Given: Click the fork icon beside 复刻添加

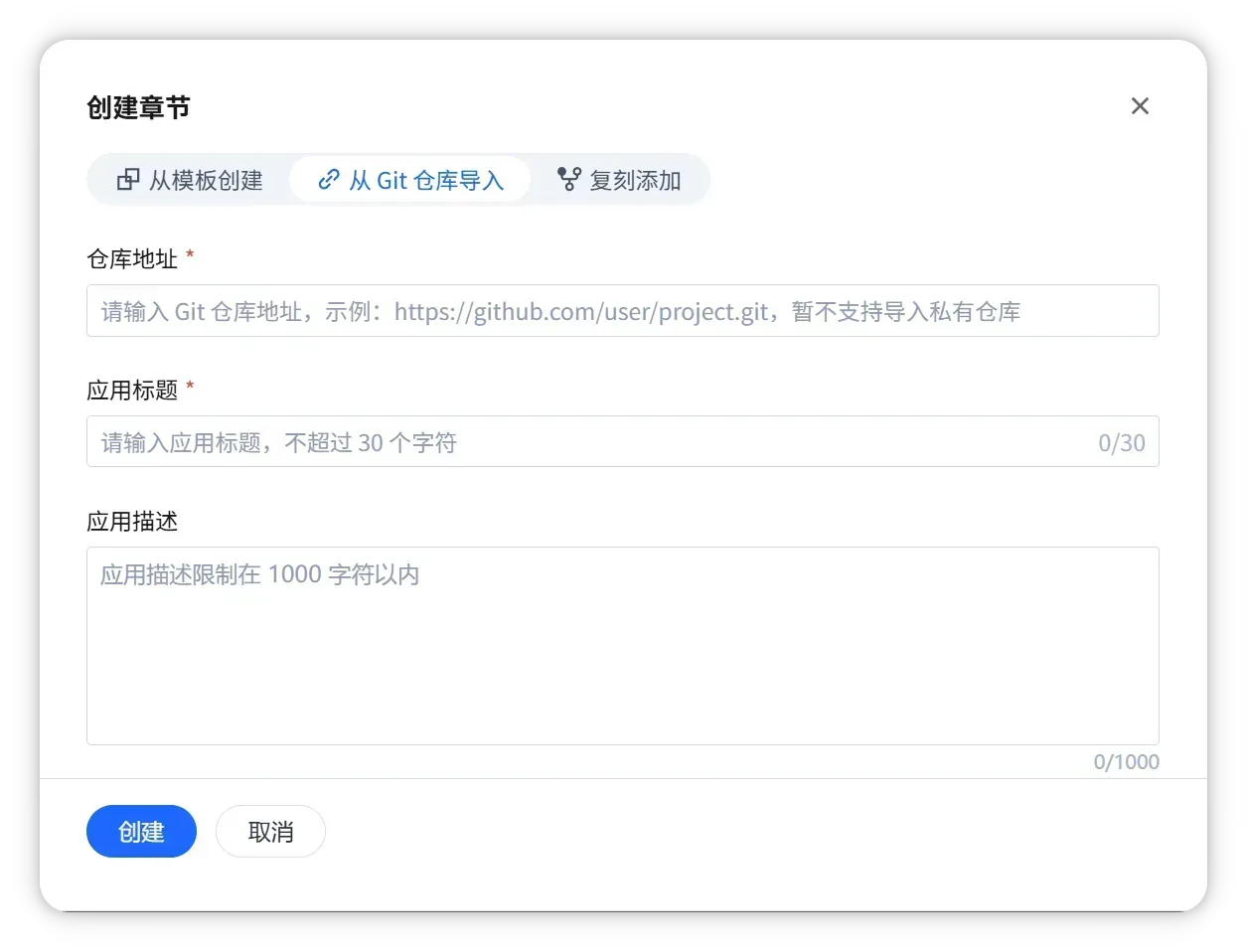Looking at the screenshot, I should coord(568,180).
